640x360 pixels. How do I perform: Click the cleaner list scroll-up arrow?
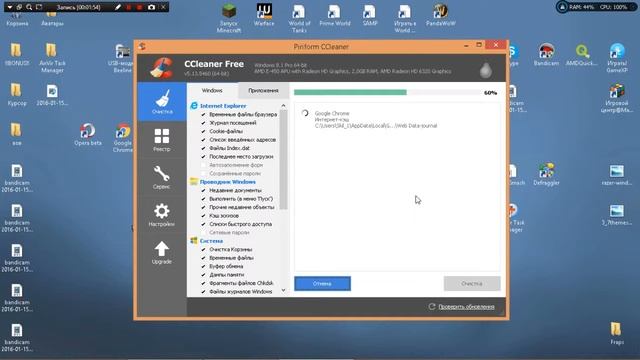283,106
